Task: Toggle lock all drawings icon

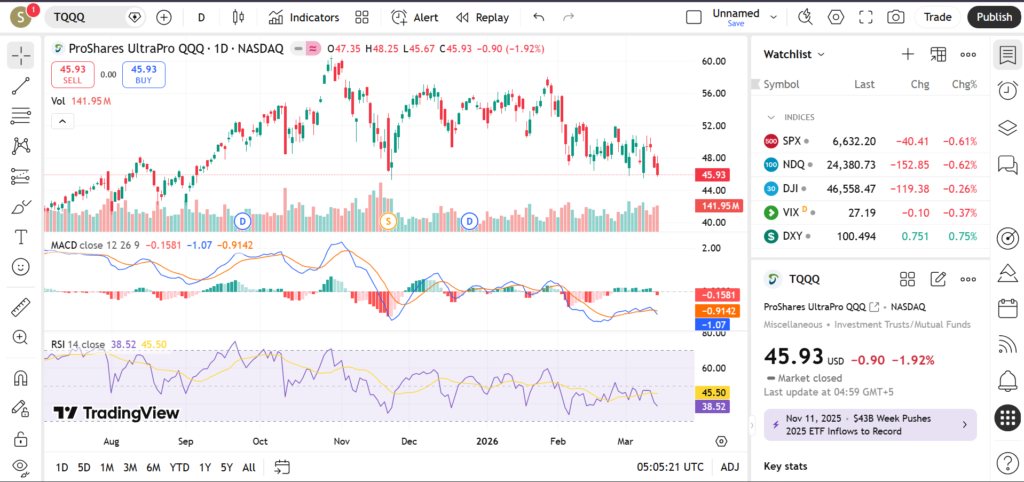Action: tap(20, 438)
